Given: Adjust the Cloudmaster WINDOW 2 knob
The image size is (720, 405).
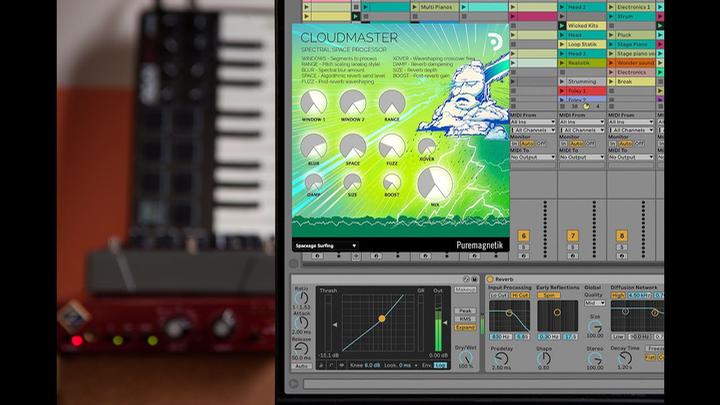Looking at the screenshot, I should coord(353,102).
